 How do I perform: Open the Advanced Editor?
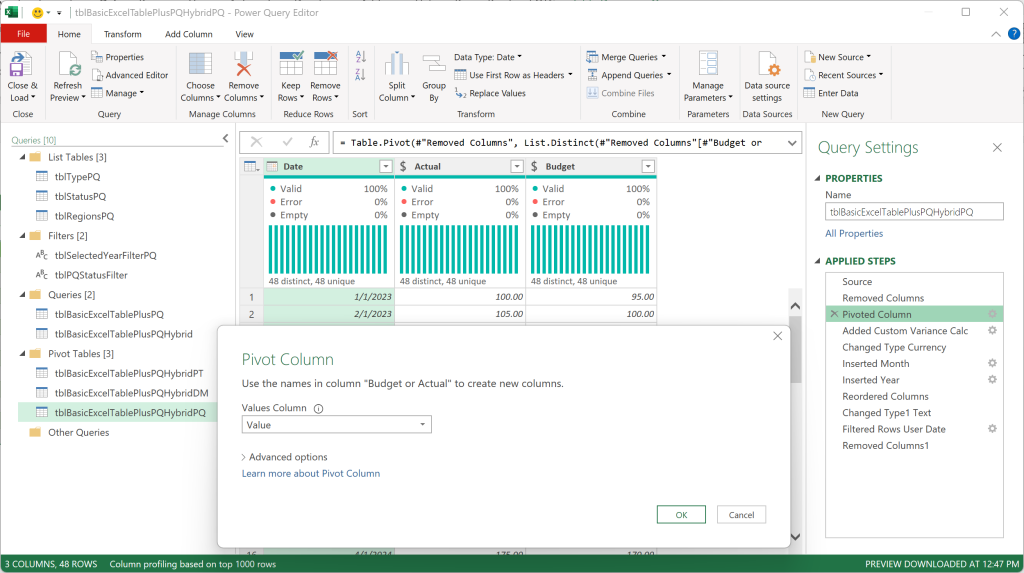pos(130,75)
